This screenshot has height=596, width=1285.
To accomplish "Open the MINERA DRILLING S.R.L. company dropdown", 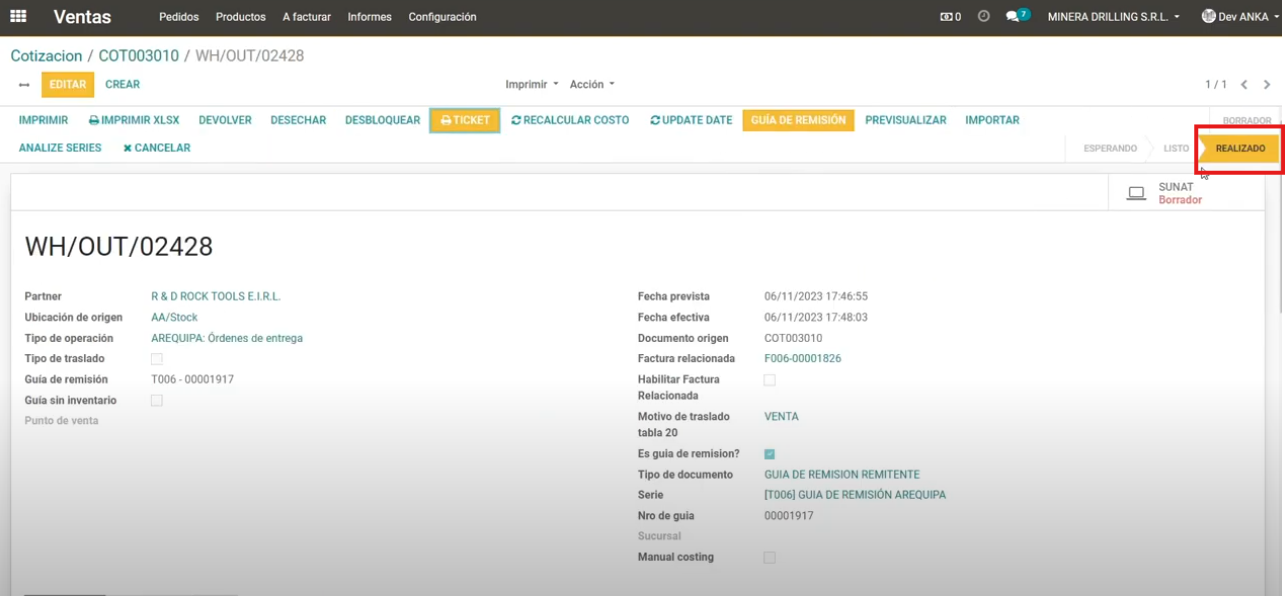I will 1113,17.
